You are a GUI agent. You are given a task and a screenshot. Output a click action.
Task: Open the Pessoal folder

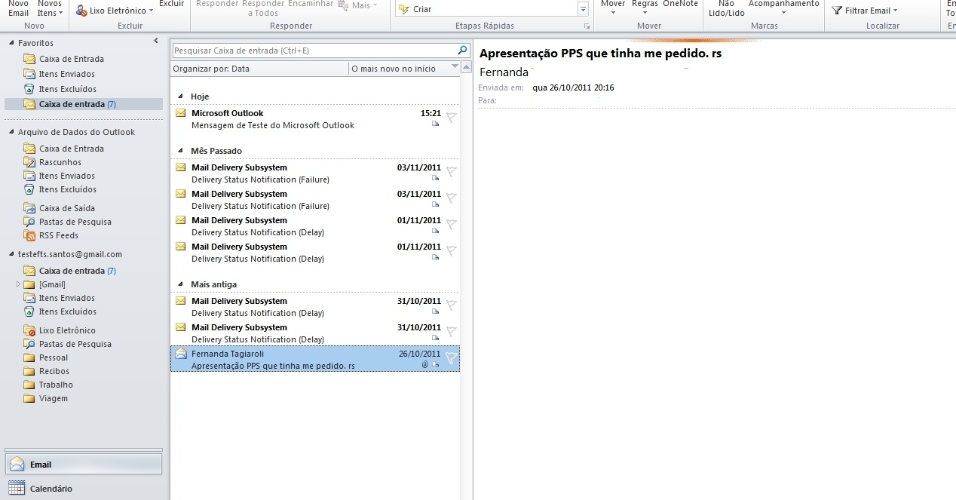click(53, 358)
